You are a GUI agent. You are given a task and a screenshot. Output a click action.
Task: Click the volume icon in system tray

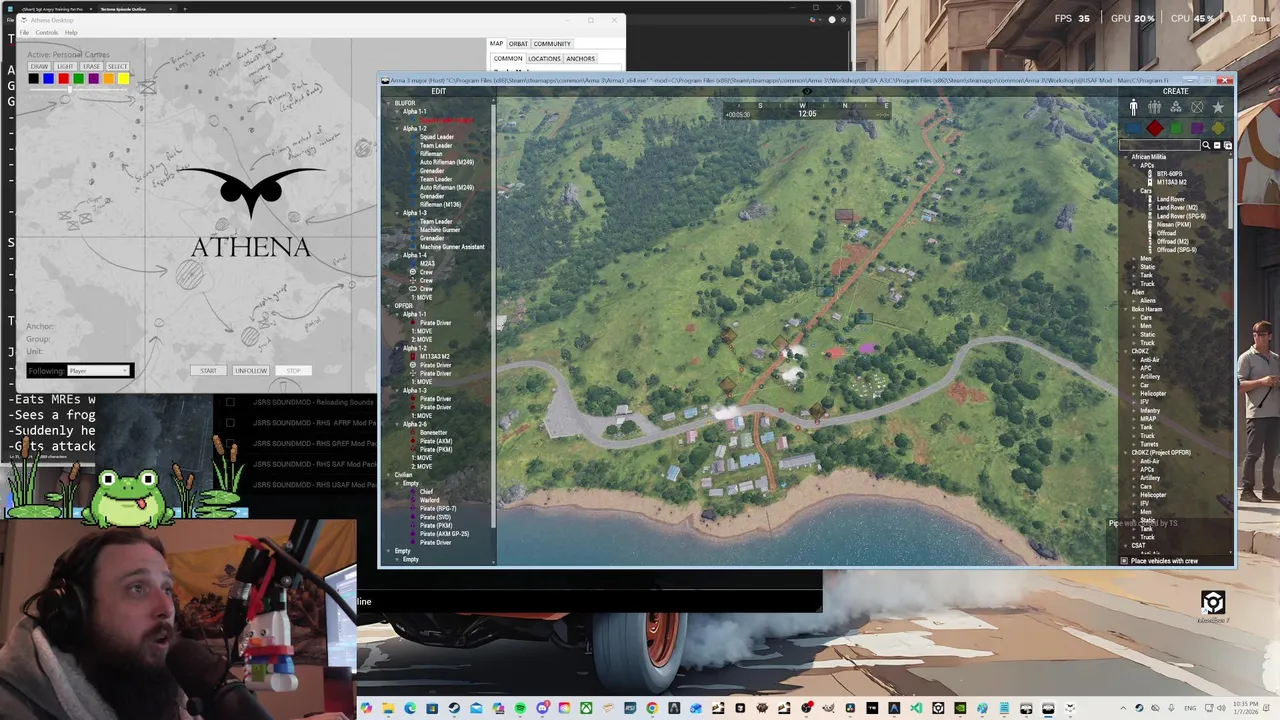click(1220, 708)
